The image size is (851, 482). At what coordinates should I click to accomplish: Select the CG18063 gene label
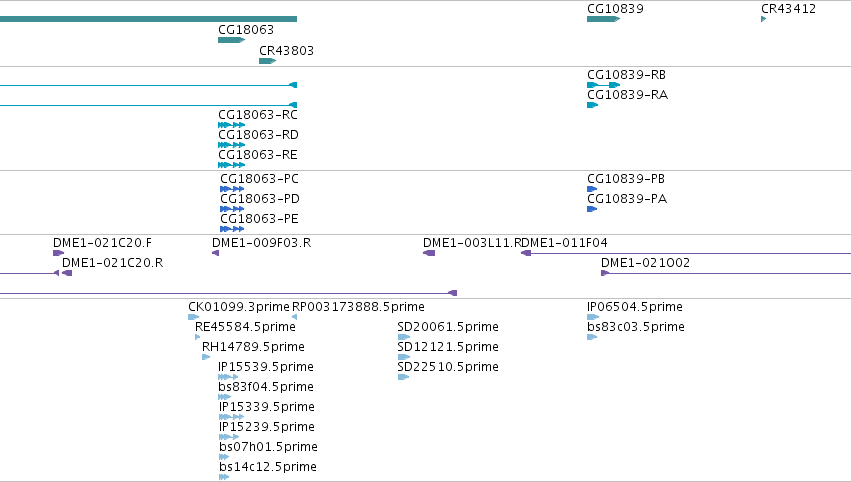click(x=246, y=30)
